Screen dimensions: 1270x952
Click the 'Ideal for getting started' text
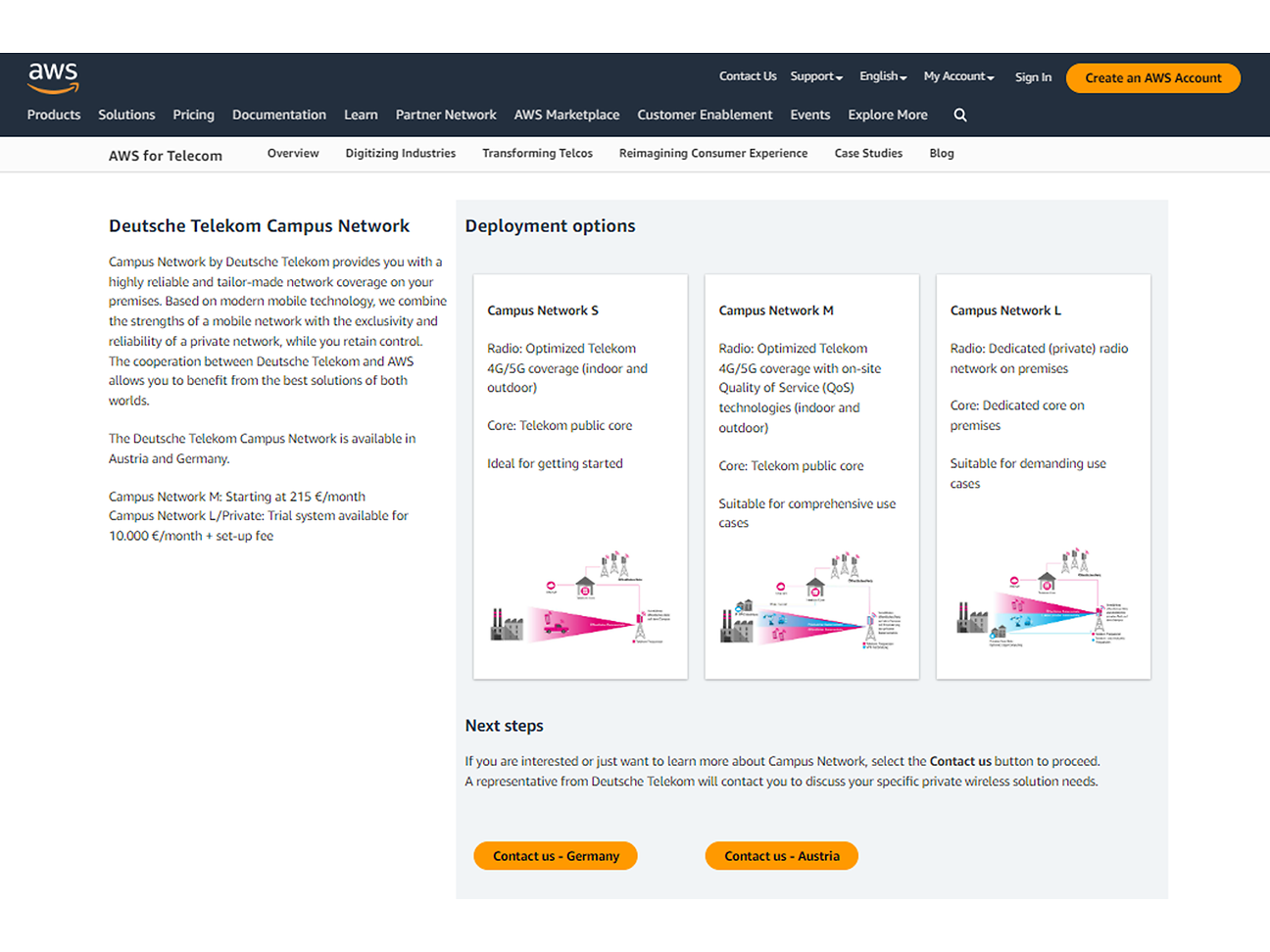[555, 464]
